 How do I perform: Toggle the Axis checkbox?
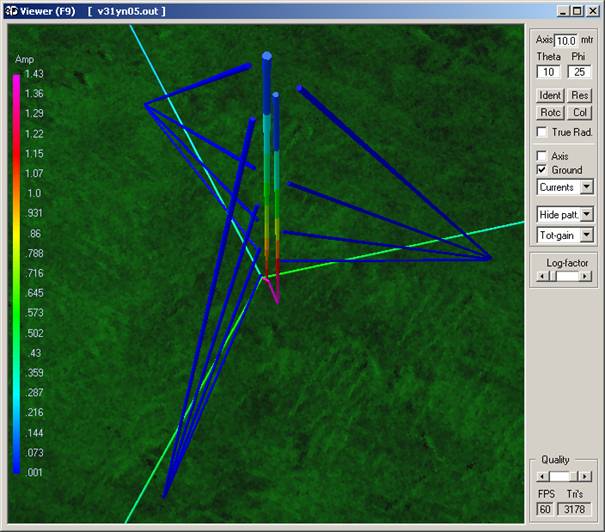point(542,156)
